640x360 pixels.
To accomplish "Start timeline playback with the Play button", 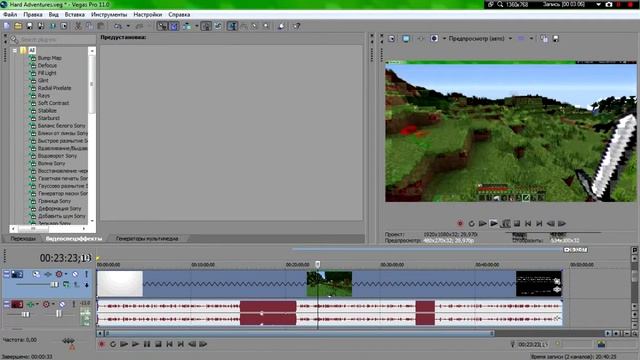I will [x=135, y=344].
